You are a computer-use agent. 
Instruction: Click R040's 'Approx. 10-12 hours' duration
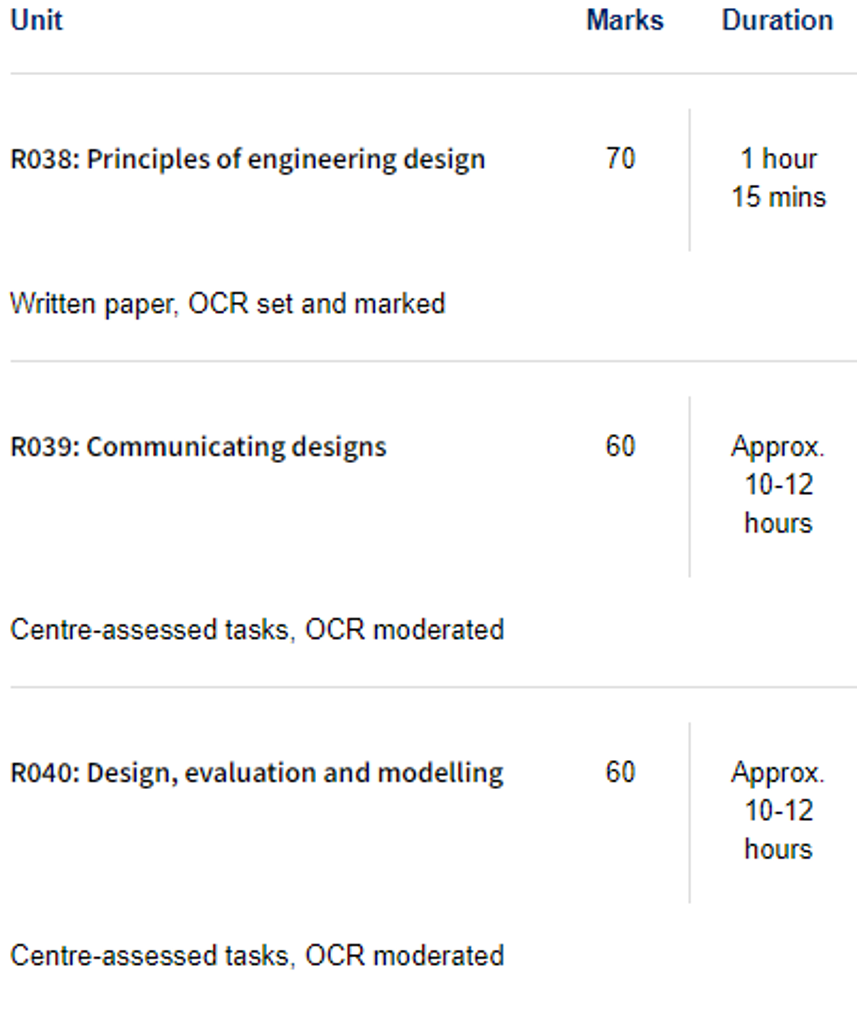(778, 811)
